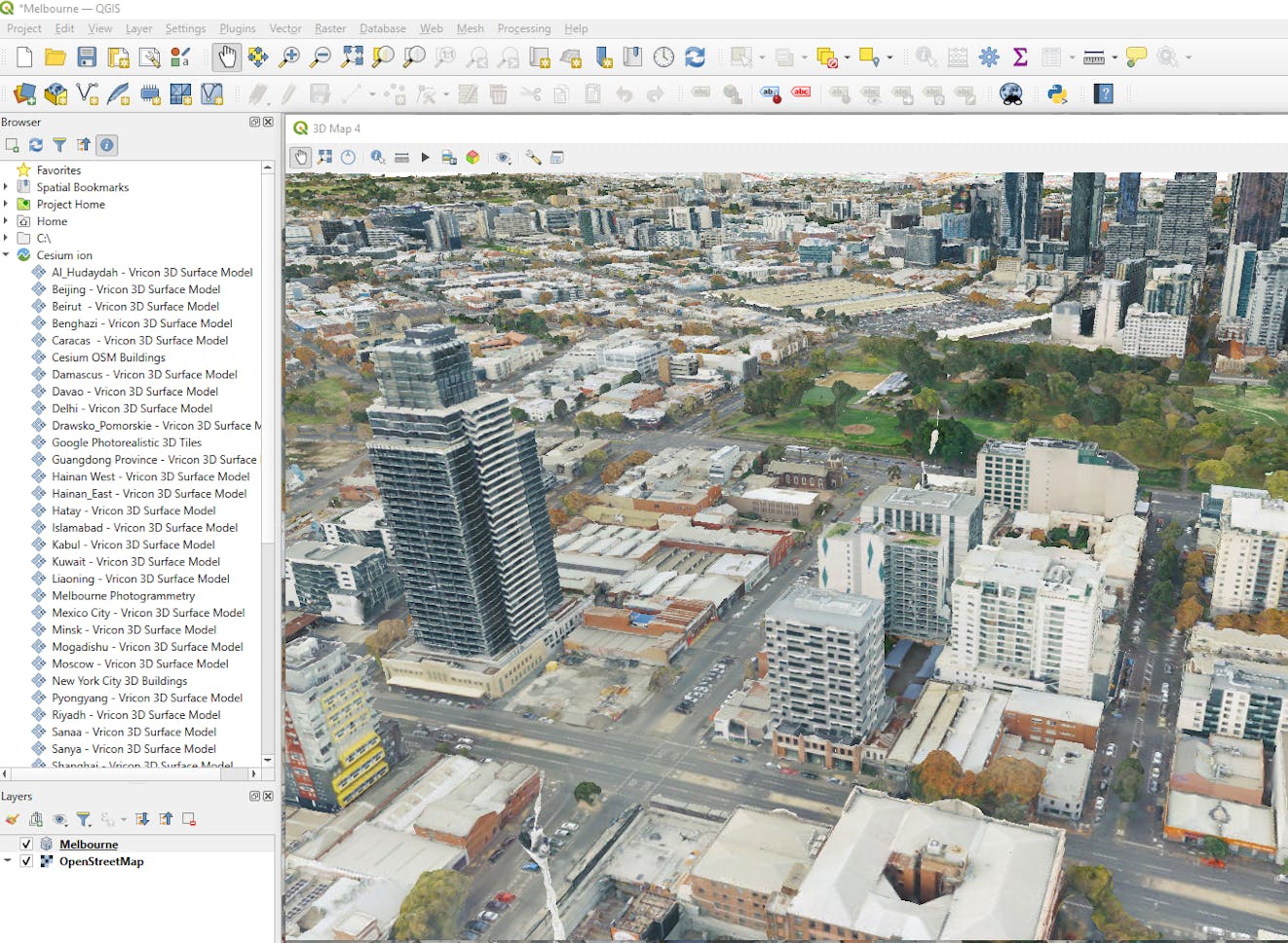Uncheck the Melbourne layer visibility checkbox
This screenshot has width=1288, height=943.
point(24,844)
